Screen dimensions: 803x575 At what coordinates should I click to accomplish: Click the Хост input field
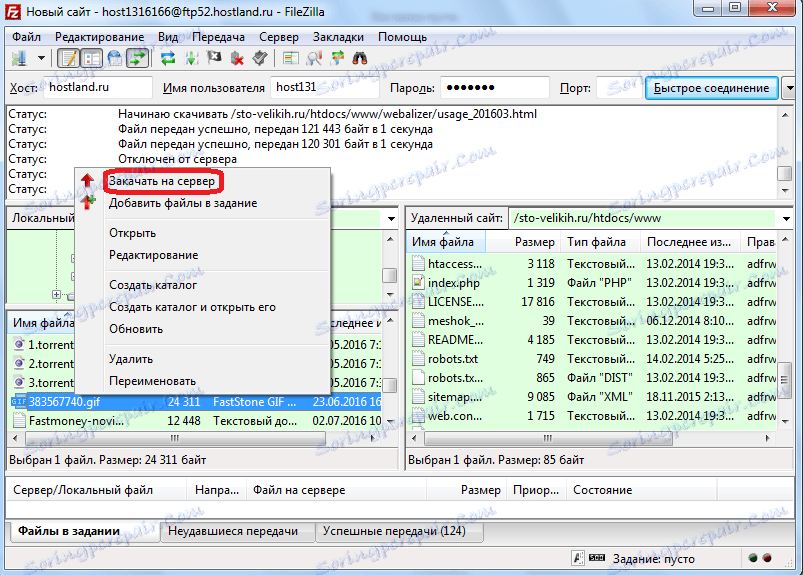pyautogui.click(x=97, y=88)
